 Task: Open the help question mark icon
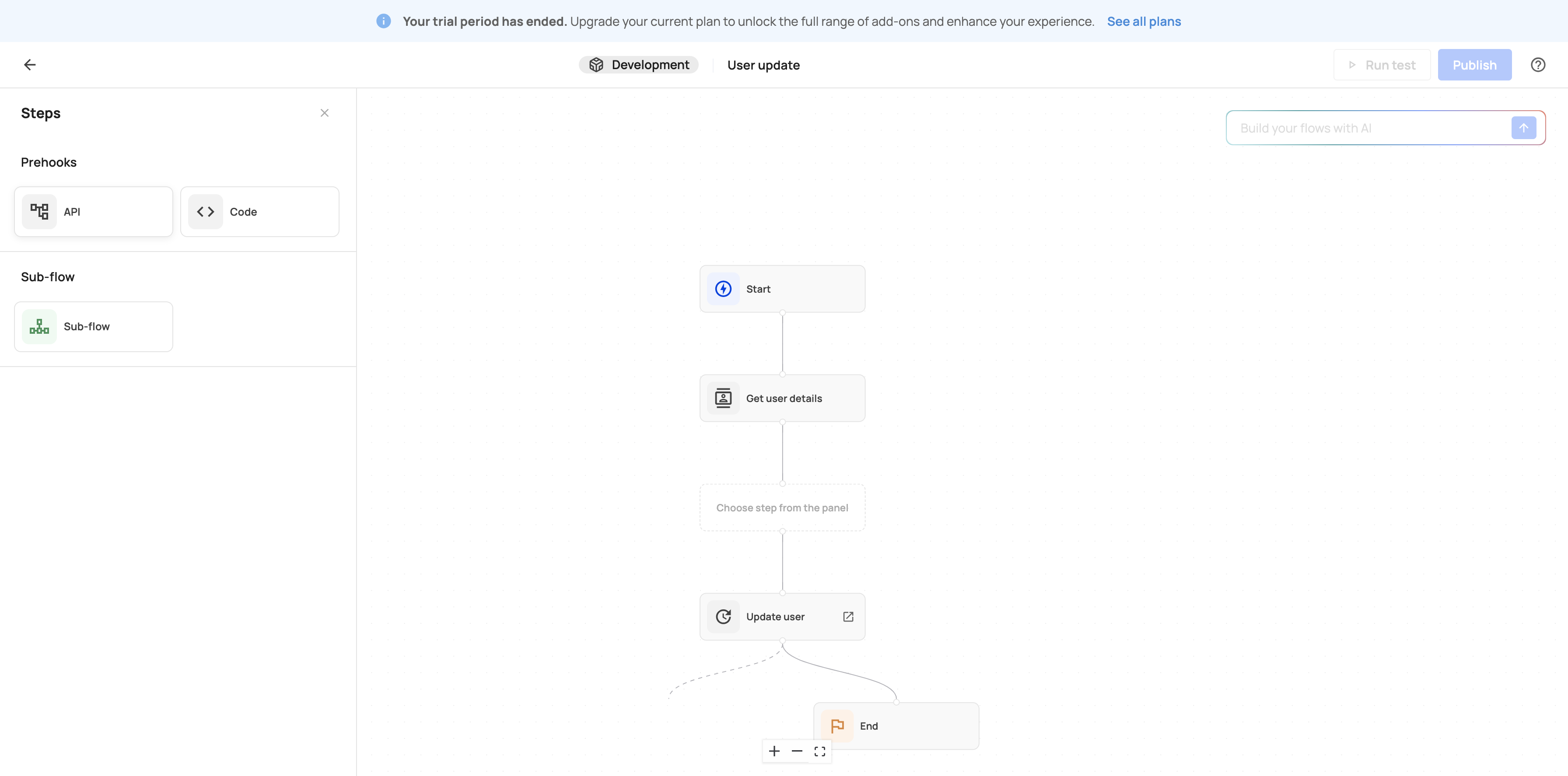[1537, 64]
